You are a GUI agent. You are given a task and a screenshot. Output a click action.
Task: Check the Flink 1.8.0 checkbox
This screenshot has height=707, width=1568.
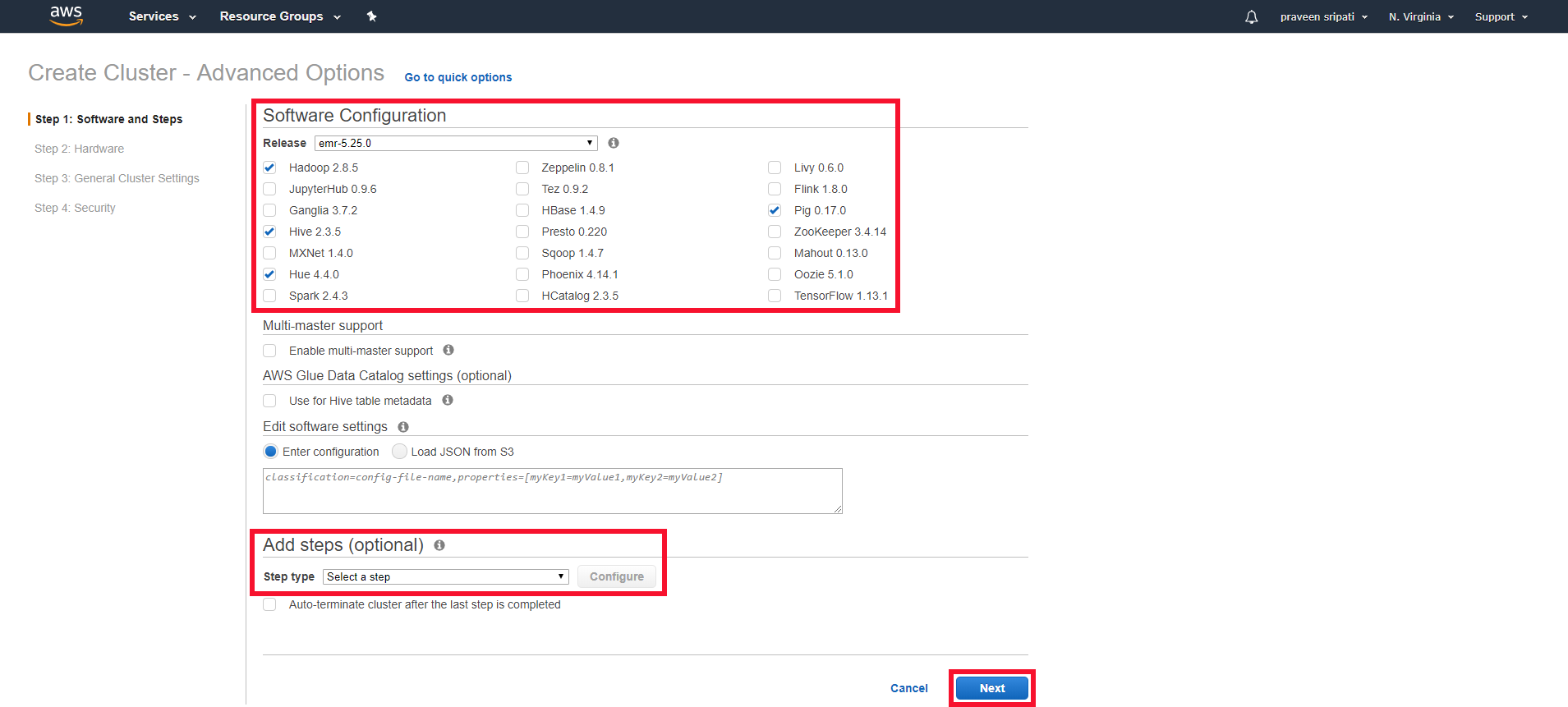[x=775, y=189]
